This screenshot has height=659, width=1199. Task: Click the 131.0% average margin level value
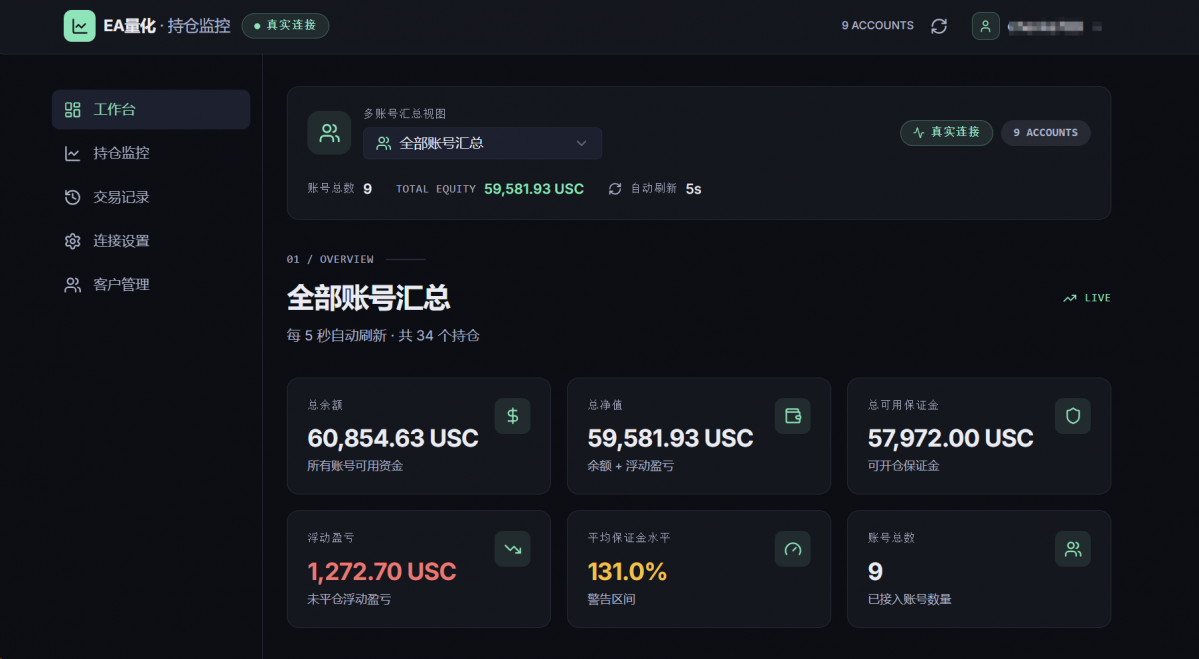point(627,572)
